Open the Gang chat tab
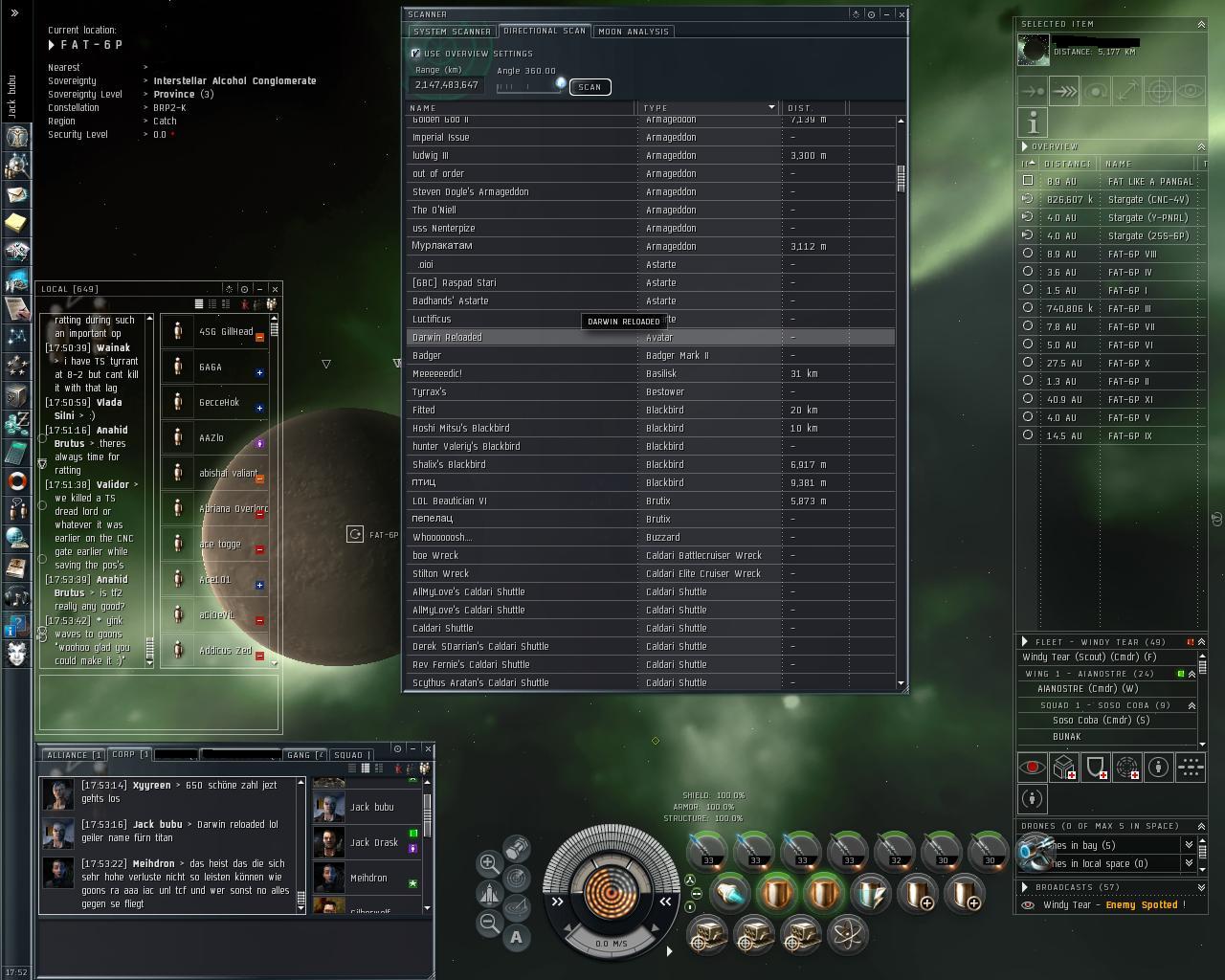1225x980 pixels. point(305,755)
